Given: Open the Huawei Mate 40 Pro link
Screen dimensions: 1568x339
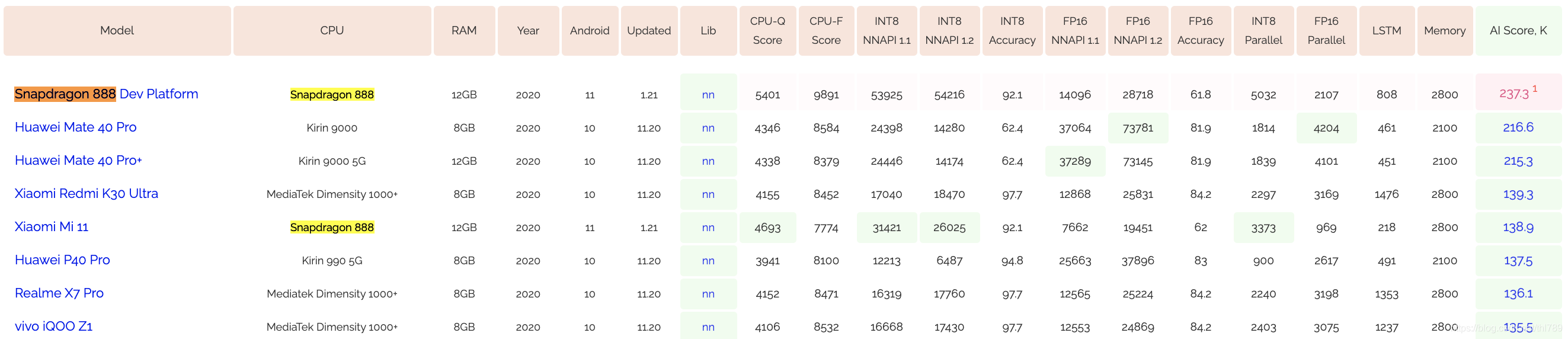Looking at the screenshot, I should click(75, 127).
